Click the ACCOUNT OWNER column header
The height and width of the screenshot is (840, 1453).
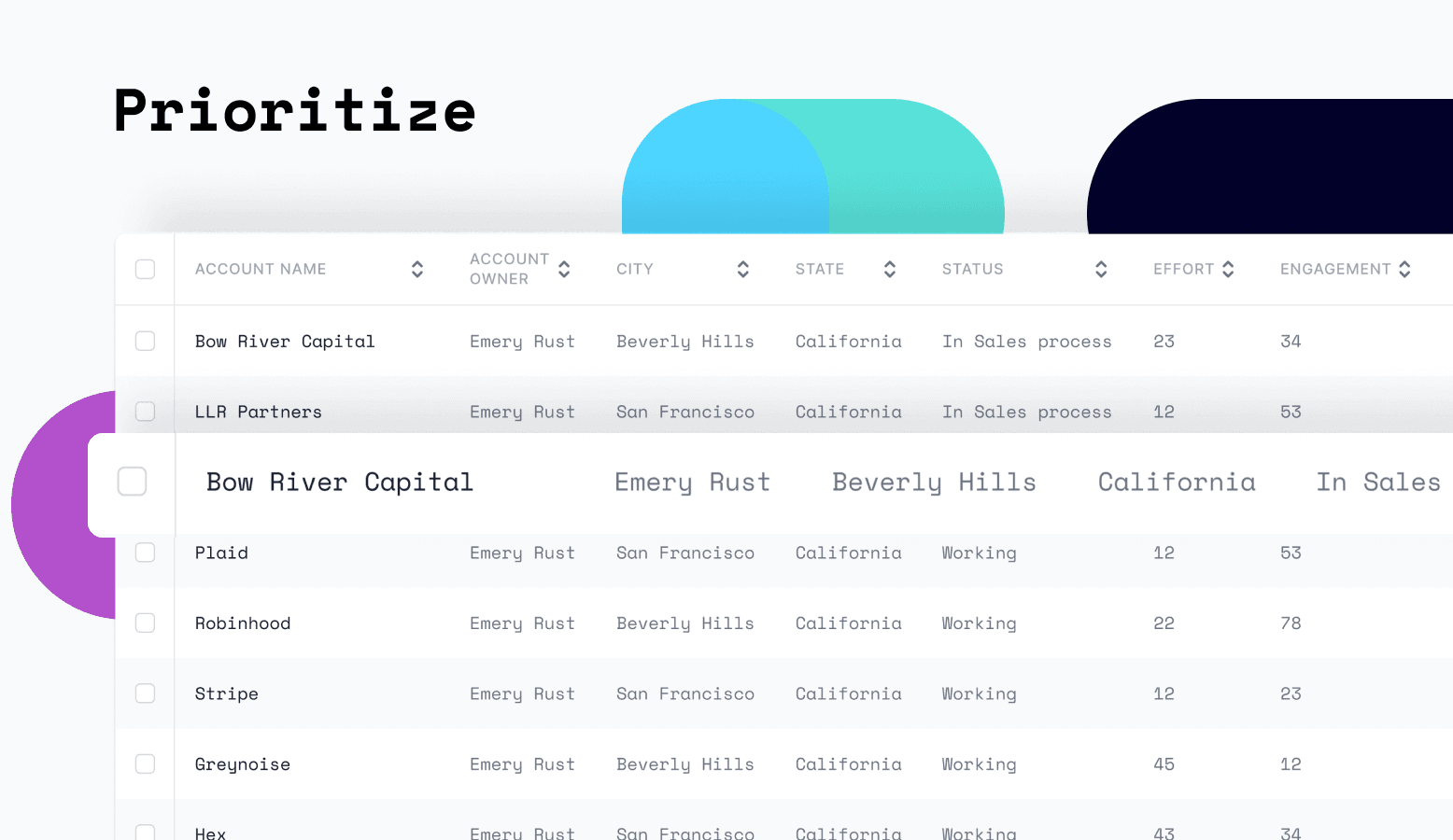509,269
